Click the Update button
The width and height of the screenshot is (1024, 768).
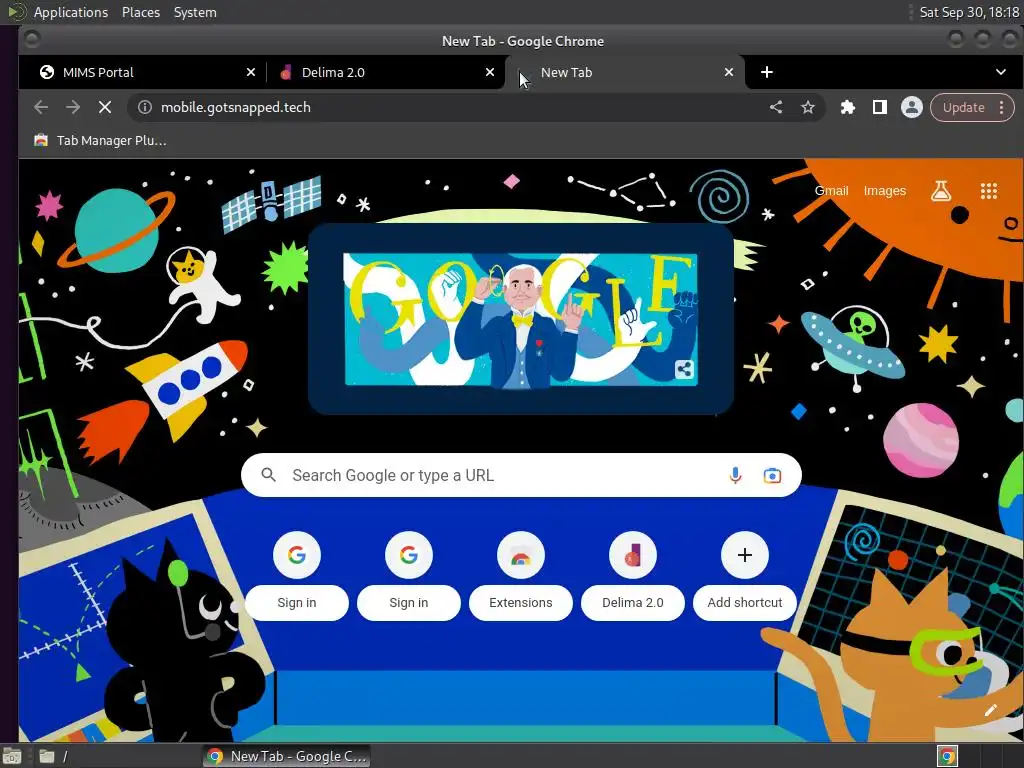963,108
